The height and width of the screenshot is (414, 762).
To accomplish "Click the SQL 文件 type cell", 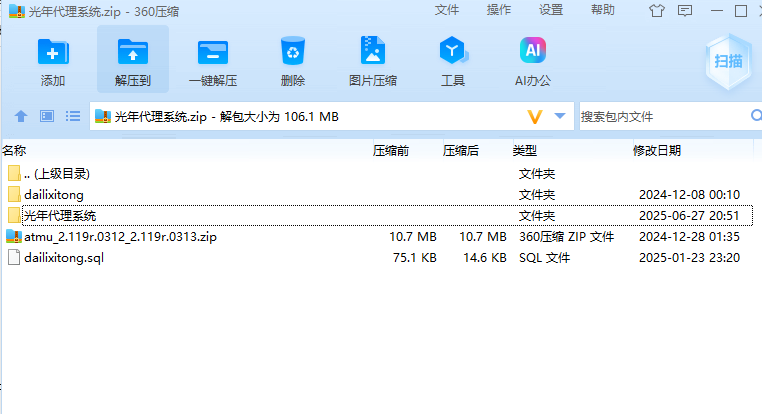I will [x=544, y=258].
